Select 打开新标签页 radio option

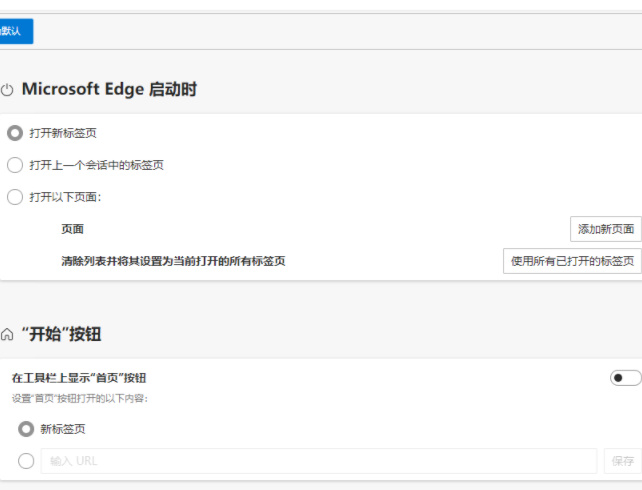15,133
